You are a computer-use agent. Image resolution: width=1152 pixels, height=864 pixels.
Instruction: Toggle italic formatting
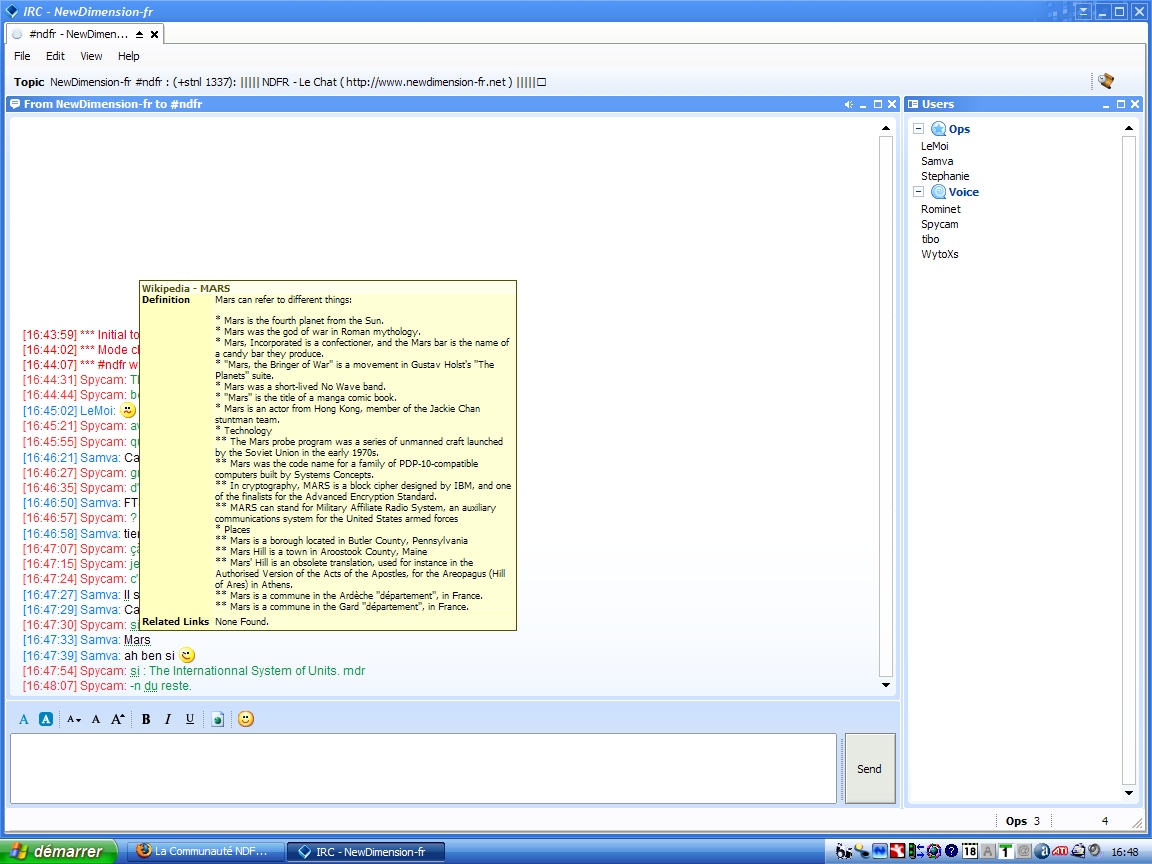168,719
